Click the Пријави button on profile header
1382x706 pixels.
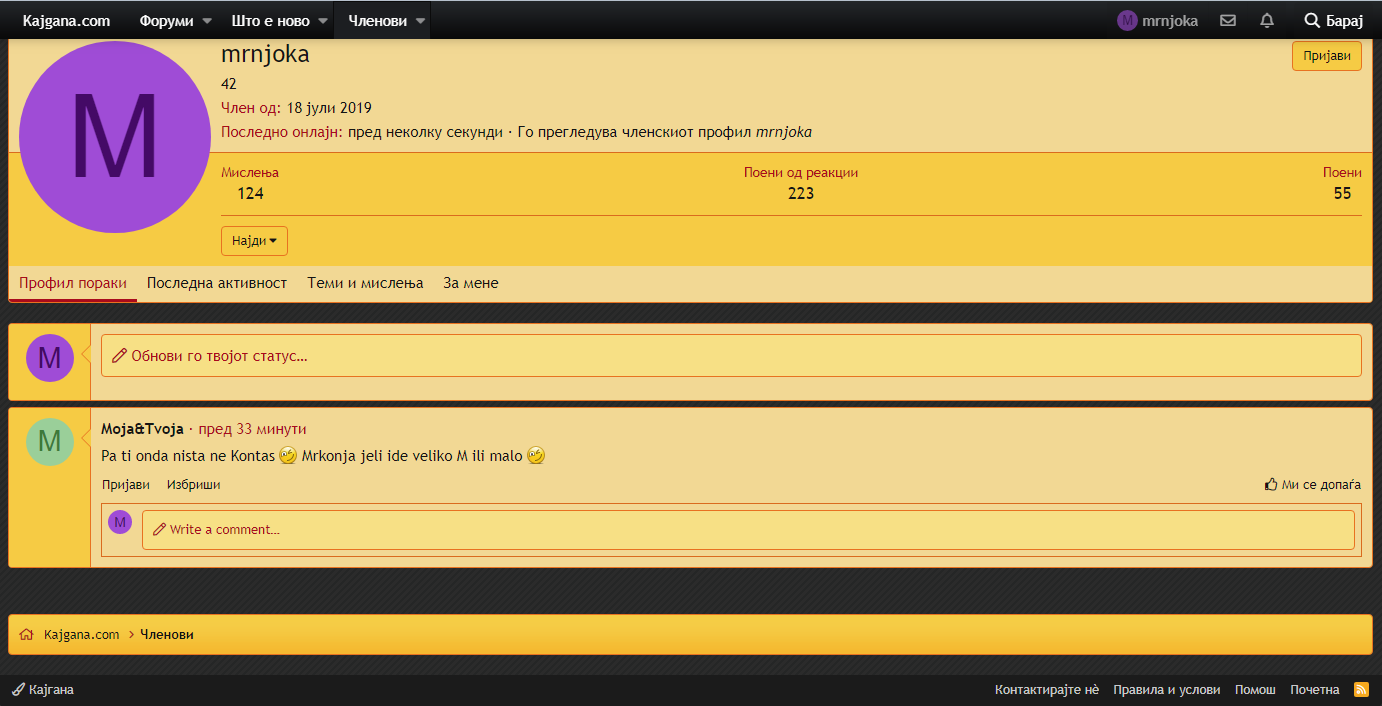tap(1326, 56)
